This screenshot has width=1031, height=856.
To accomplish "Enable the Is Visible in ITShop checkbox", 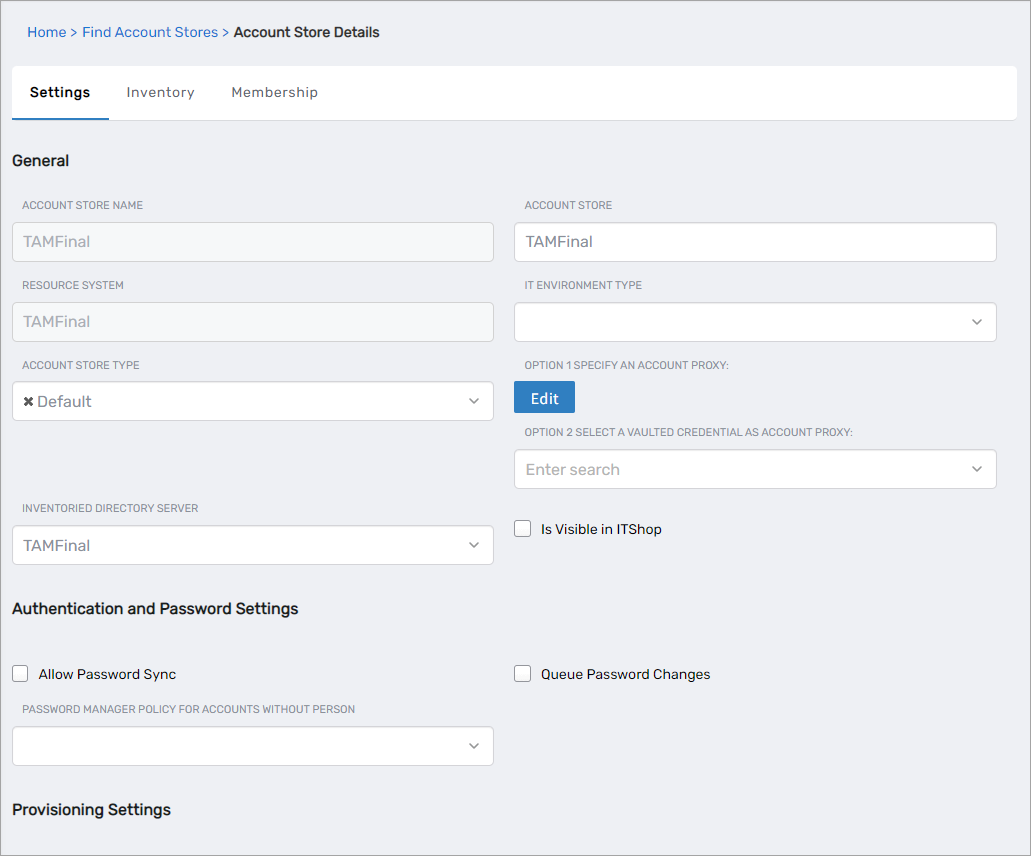I will [523, 529].
